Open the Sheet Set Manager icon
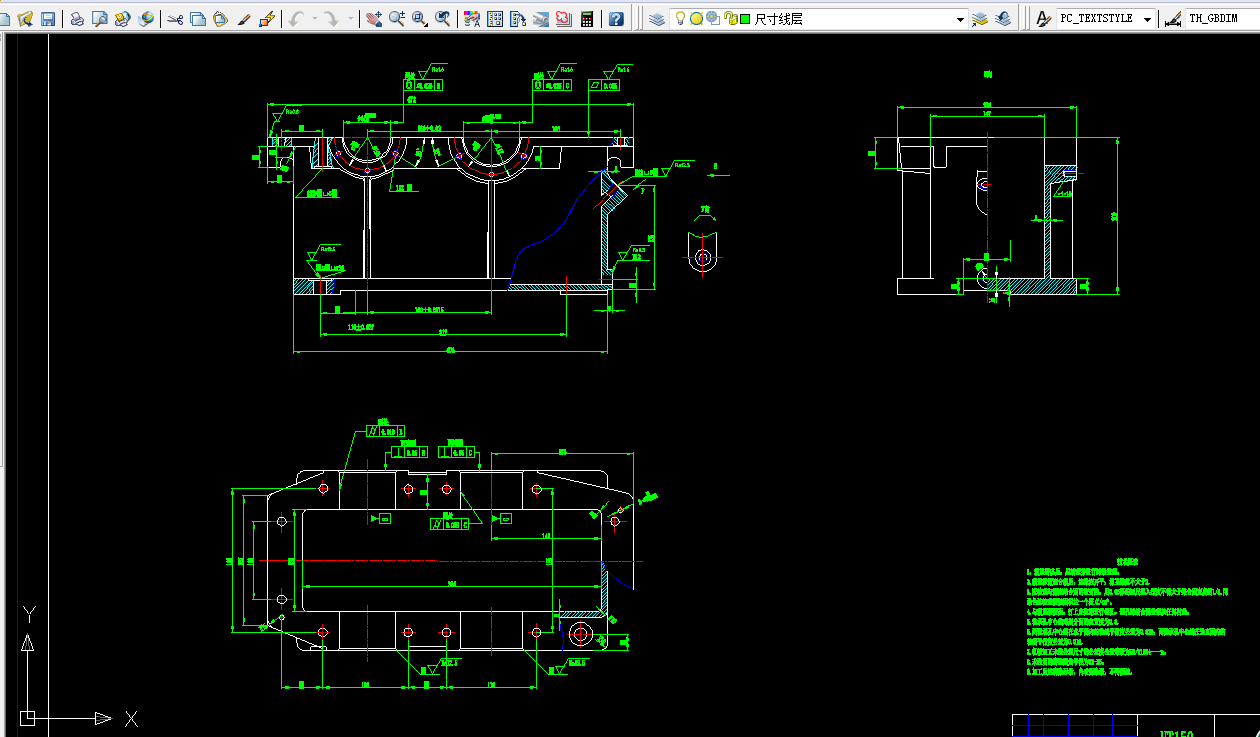Image resolution: width=1260 pixels, height=737 pixels. [541, 19]
